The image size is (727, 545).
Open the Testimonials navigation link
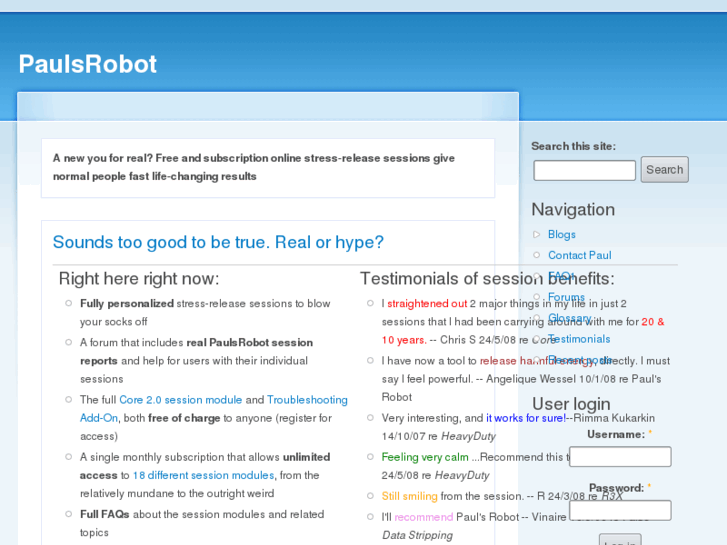click(x=579, y=339)
